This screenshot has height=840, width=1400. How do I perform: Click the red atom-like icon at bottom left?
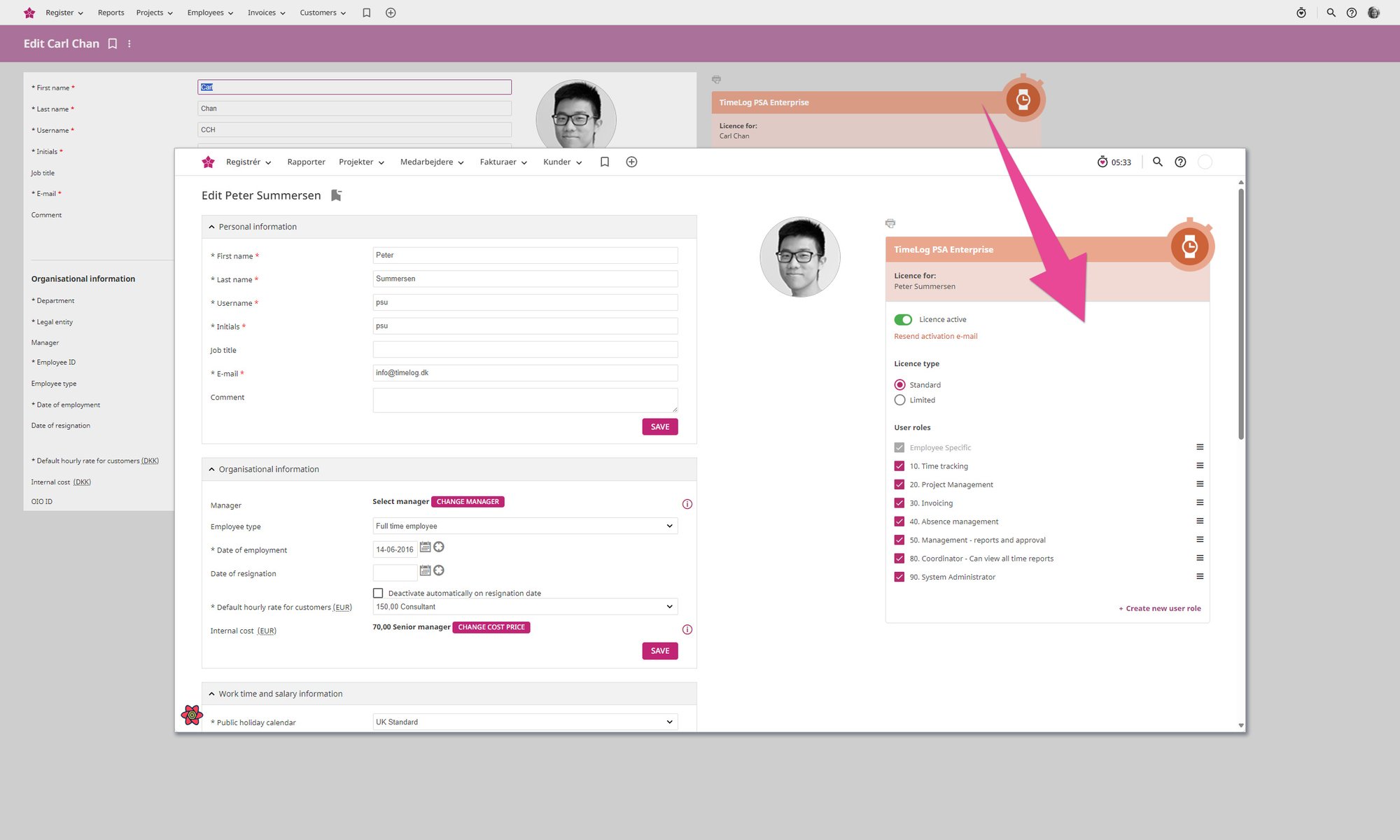coord(192,715)
